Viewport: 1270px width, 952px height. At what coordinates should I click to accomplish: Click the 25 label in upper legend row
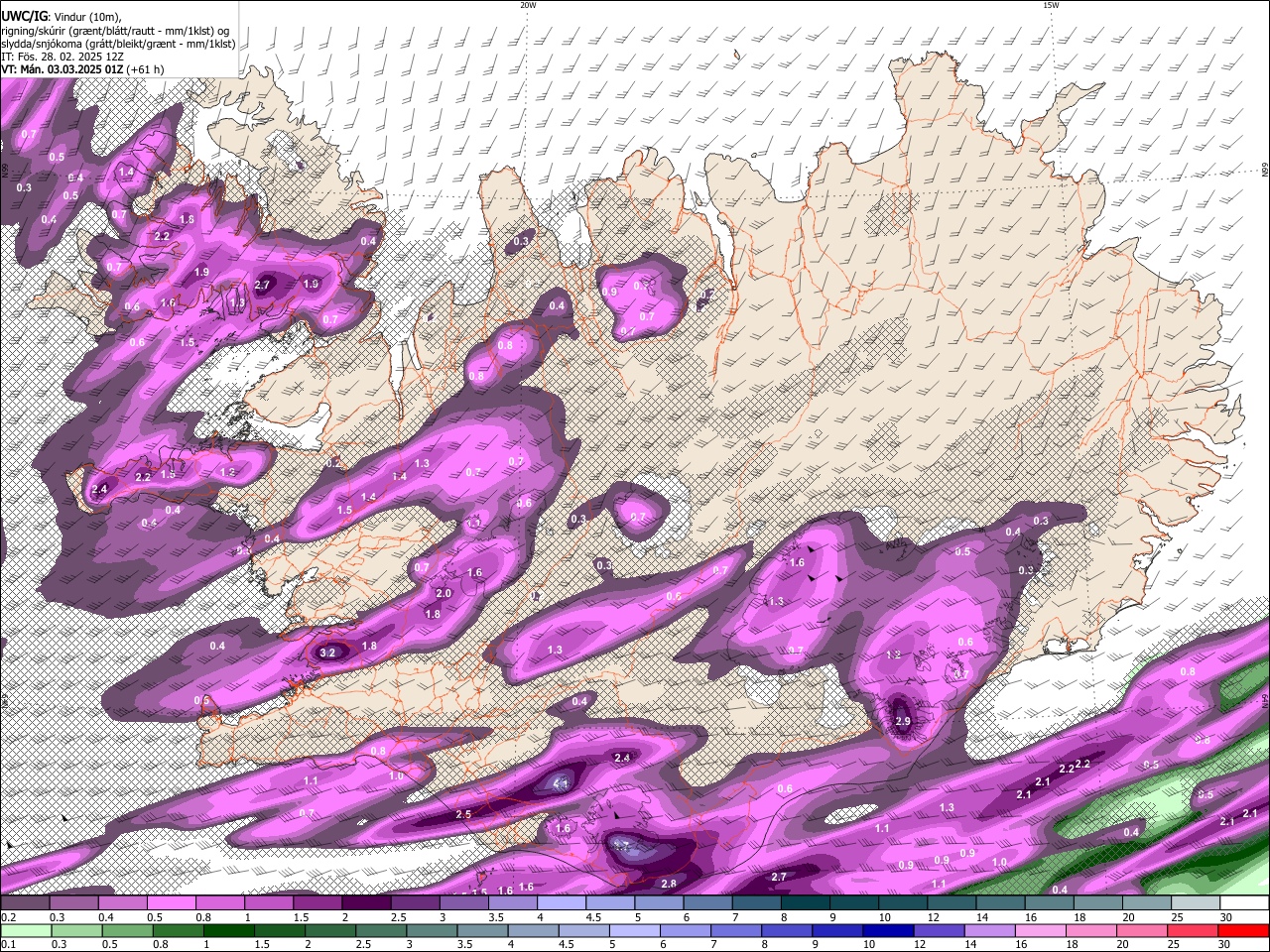point(1177,917)
